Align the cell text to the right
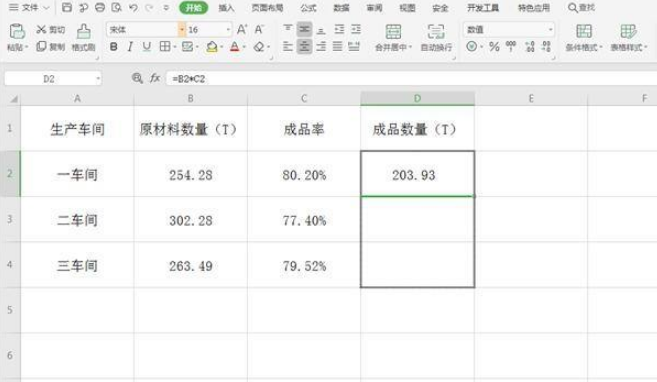The image size is (657, 382). pos(321,46)
